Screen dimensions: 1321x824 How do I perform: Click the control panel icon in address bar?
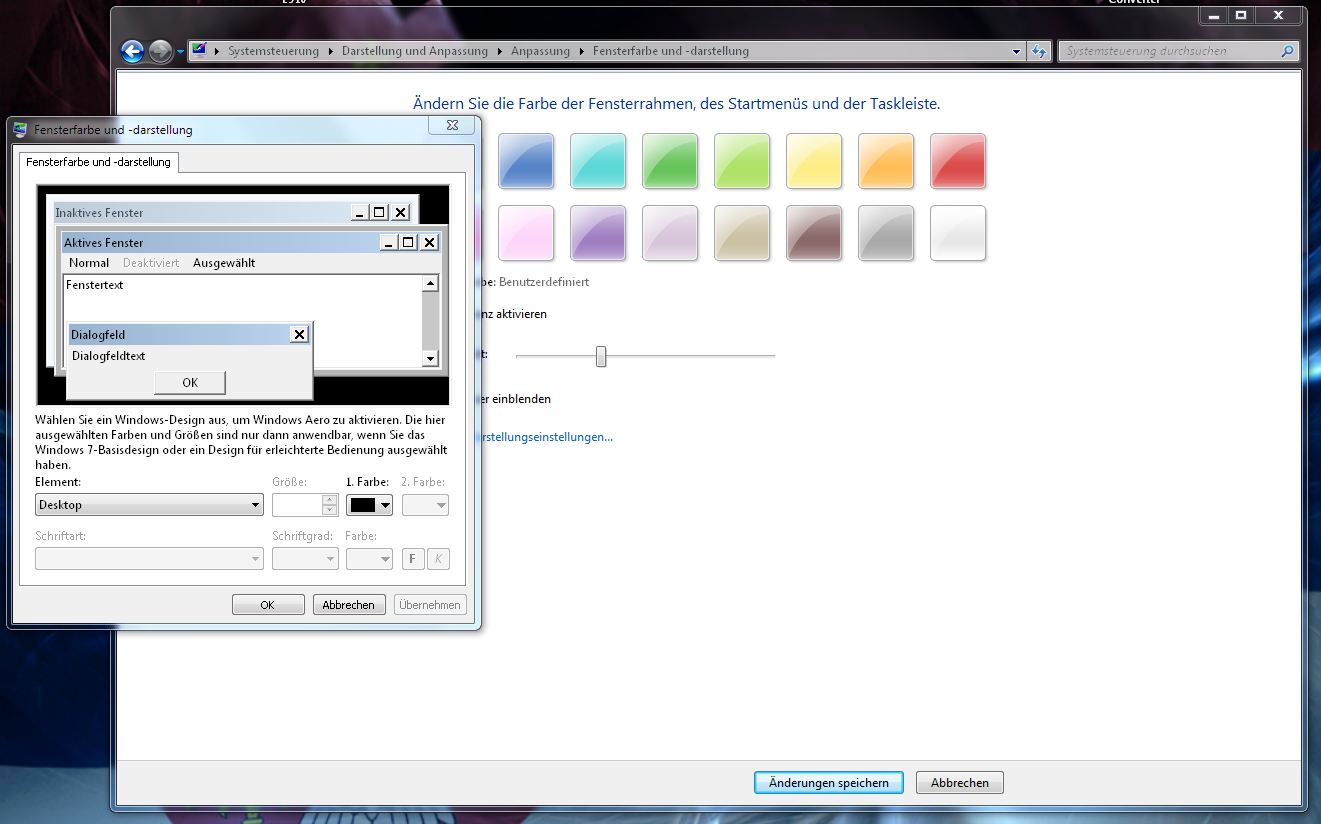click(x=199, y=50)
